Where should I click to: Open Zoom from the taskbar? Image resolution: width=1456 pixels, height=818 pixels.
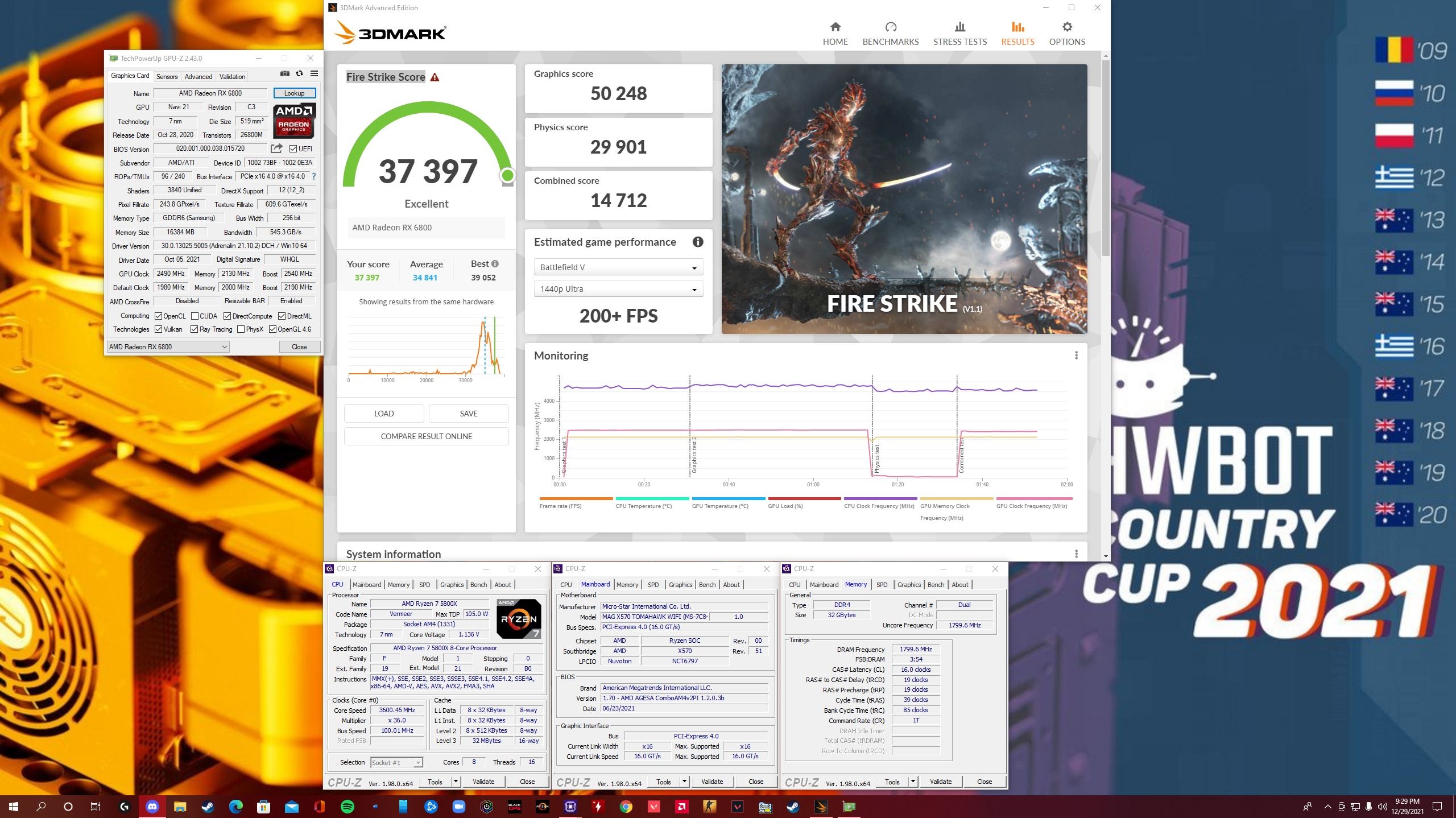tap(458, 806)
